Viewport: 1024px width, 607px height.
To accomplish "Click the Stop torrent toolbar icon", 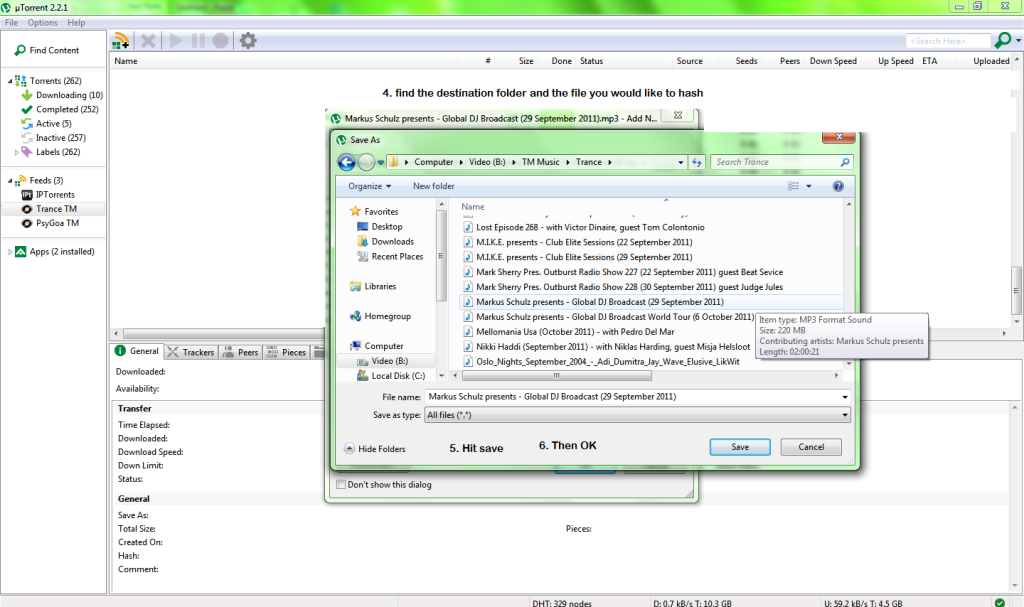I will click(221, 41).
